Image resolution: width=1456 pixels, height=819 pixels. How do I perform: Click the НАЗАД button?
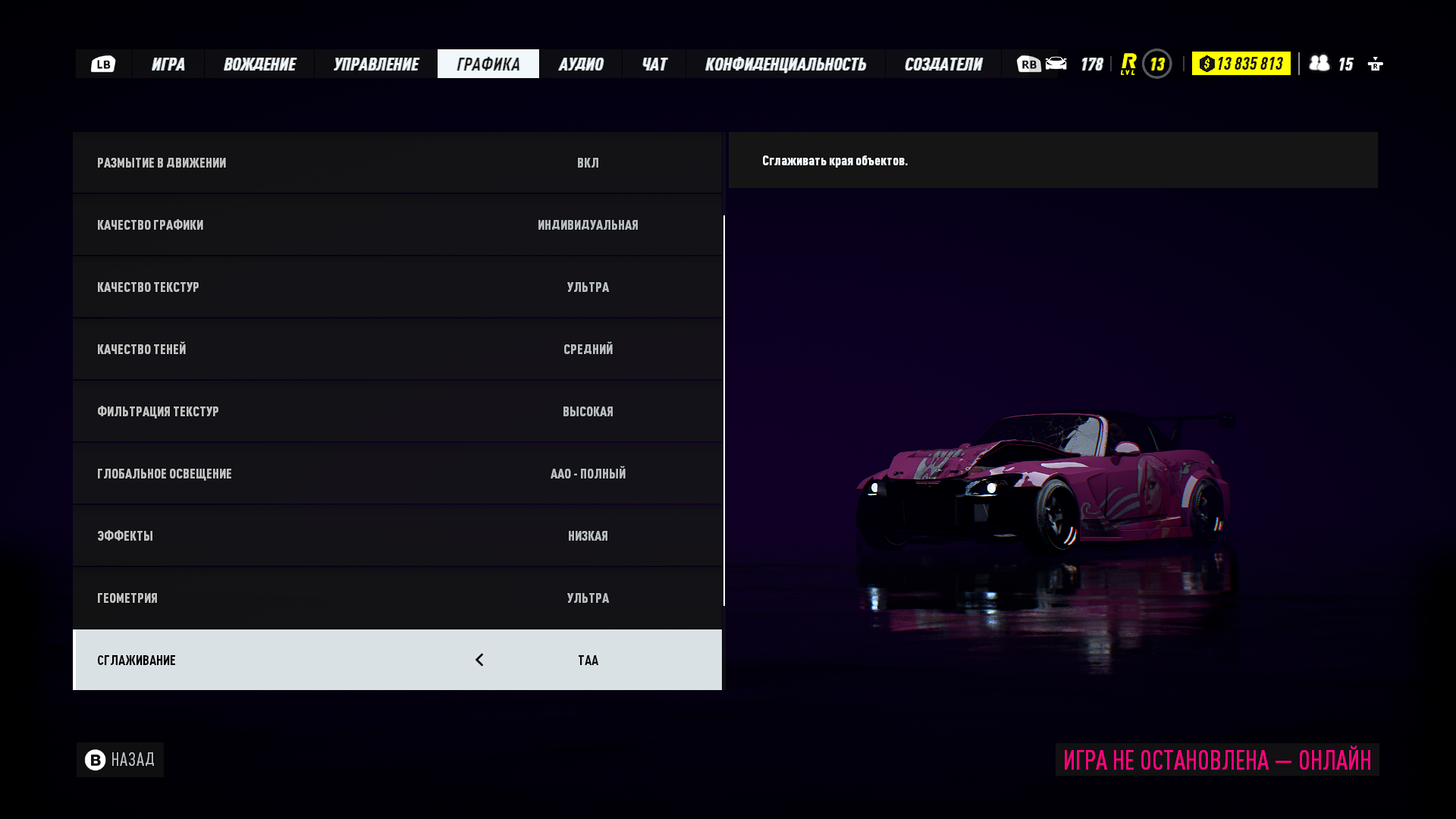click(120, 760)
